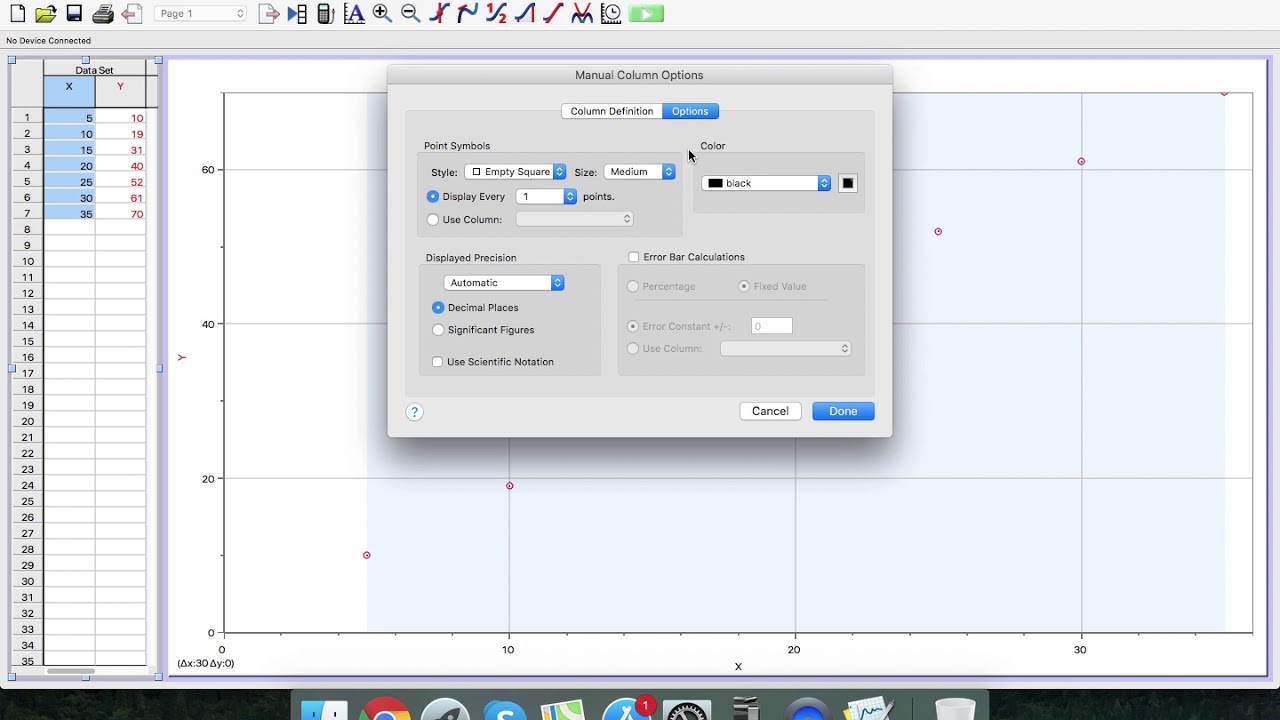Activate the Tangent tool icon

pyautogui.click(x=467, y=14)
